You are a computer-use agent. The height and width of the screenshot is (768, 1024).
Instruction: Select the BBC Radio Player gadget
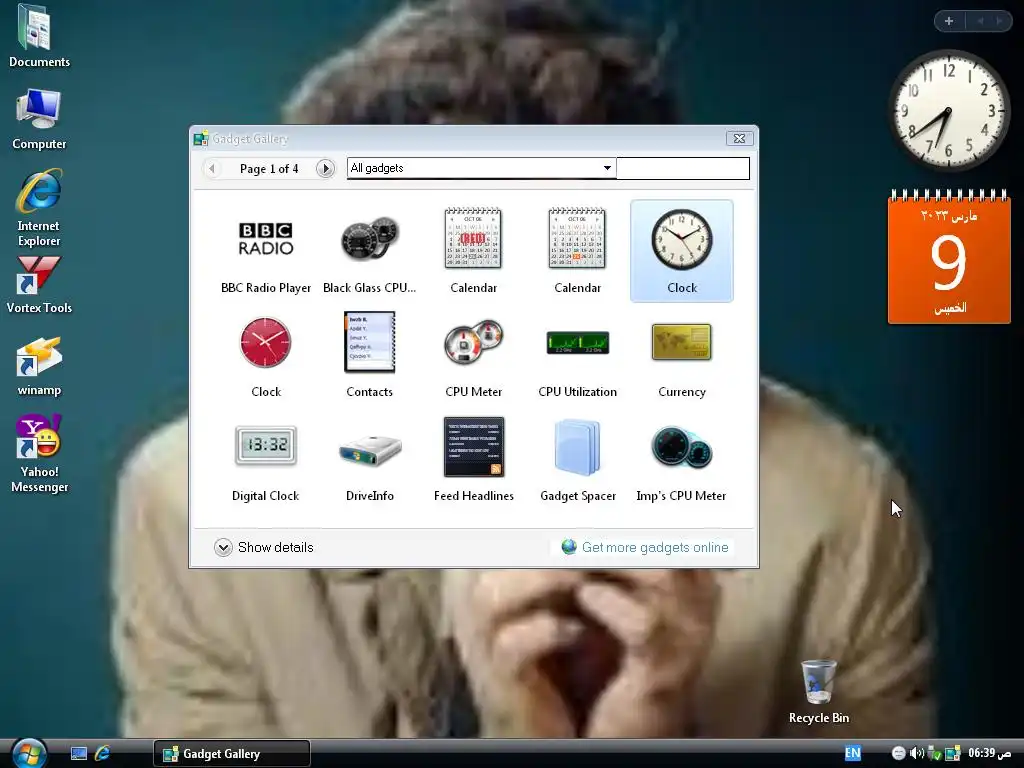[266, 251]
